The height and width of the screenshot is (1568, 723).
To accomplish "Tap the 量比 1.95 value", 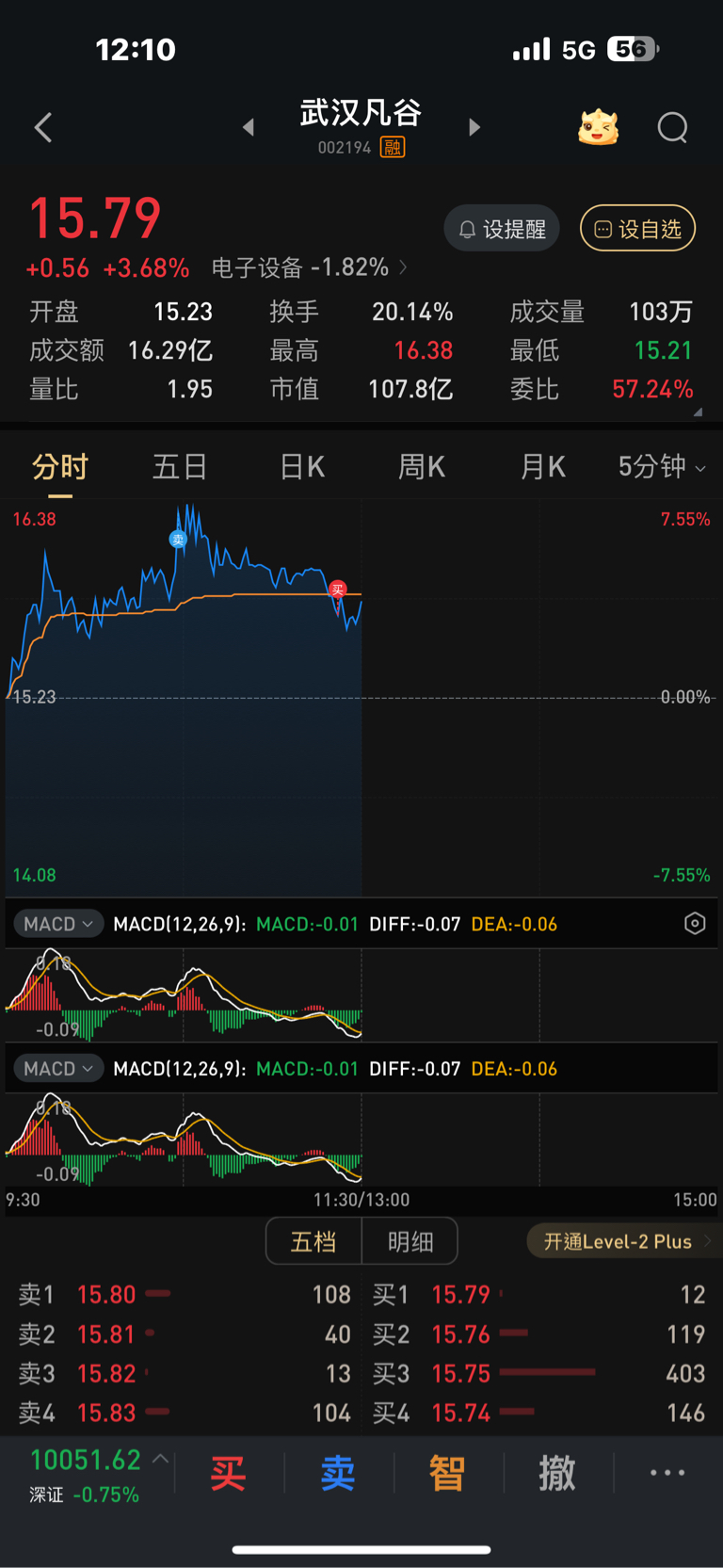I will pyautogui.click(x=190, y=389).
